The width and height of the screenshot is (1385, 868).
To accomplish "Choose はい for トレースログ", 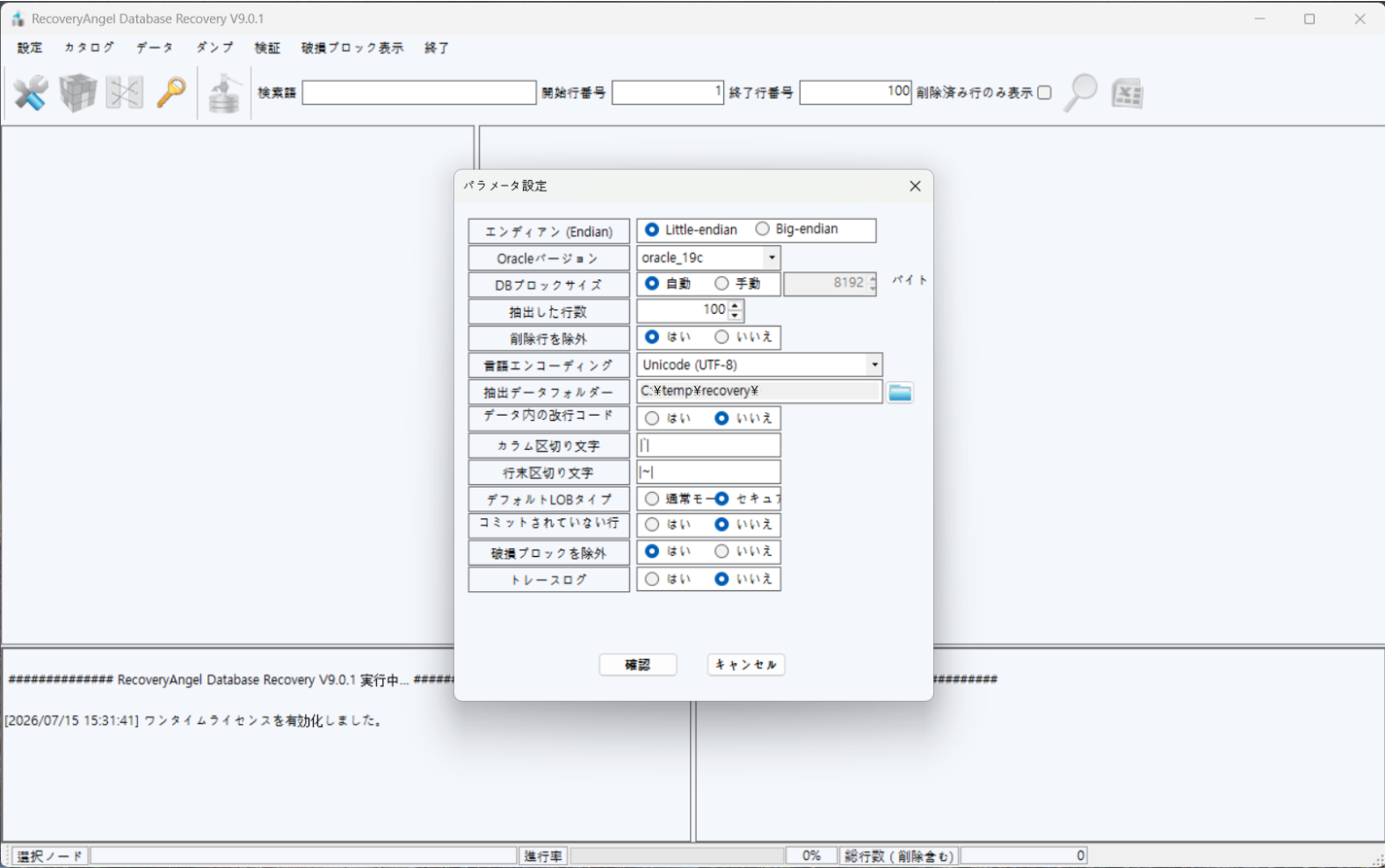I will click(652, 579).
